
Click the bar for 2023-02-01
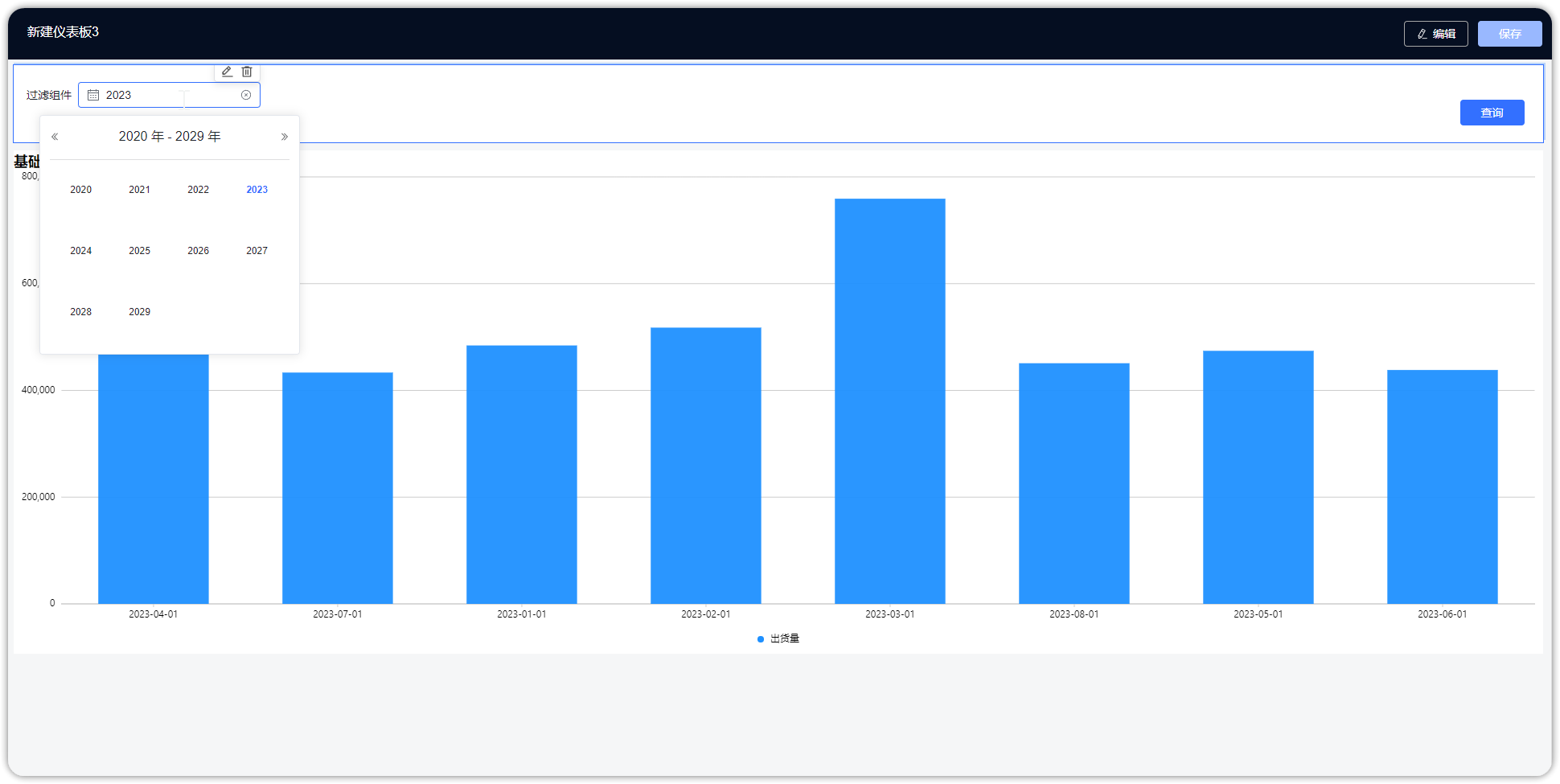(x=705, y=466)
